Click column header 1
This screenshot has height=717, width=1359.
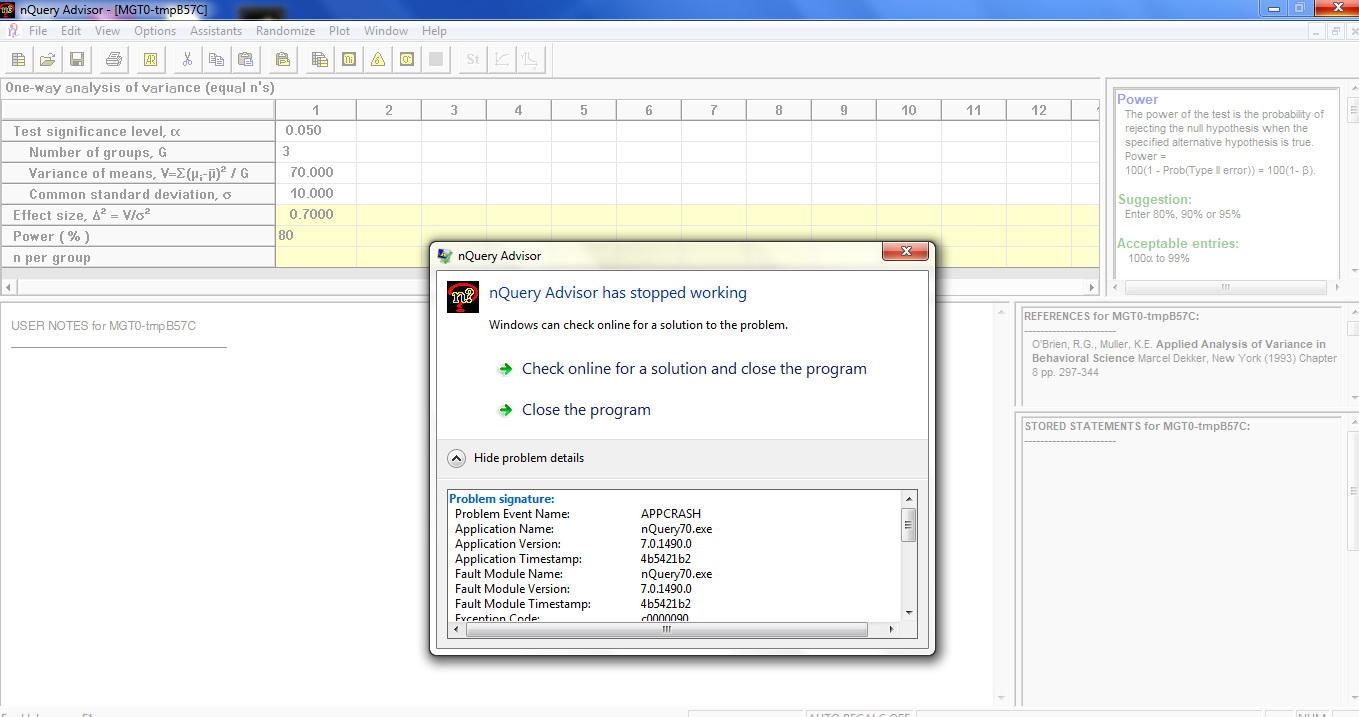316,110
